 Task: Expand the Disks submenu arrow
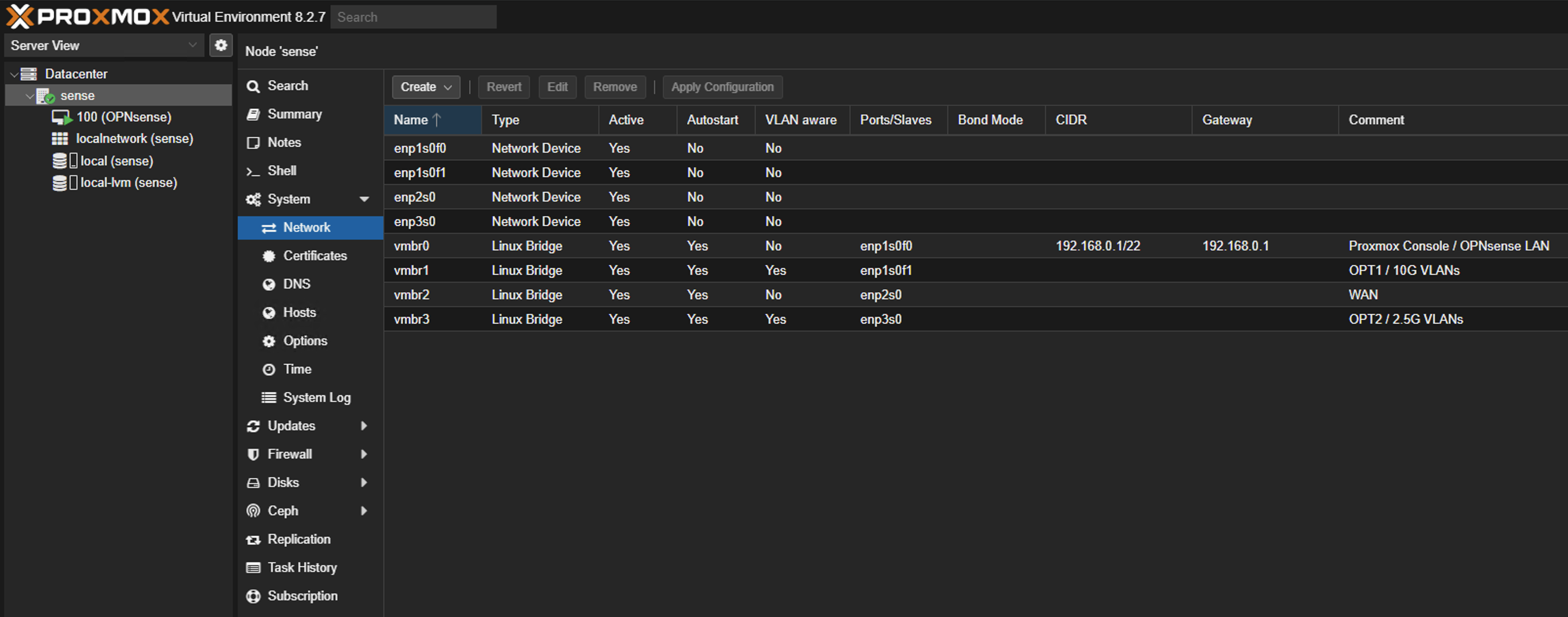click(x=365, y=482)
